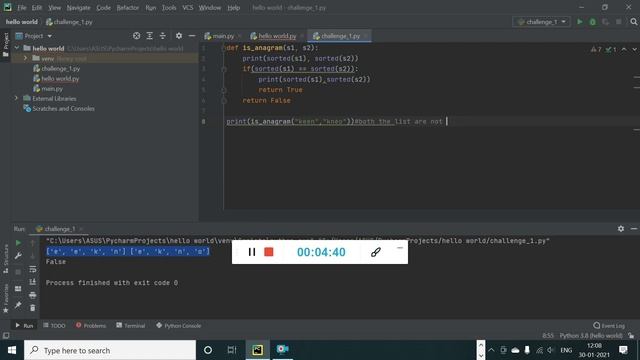The height and width of the screenshot is (360, 640).
Task: Start debugging with the green bug icon
Action: coord(593,22)
